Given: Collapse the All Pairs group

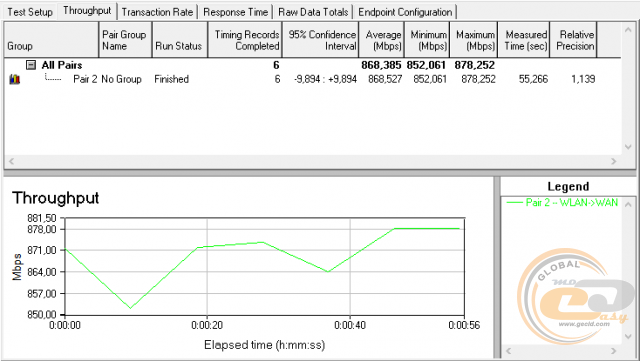Looking at the screenshot, I should 31,65.
